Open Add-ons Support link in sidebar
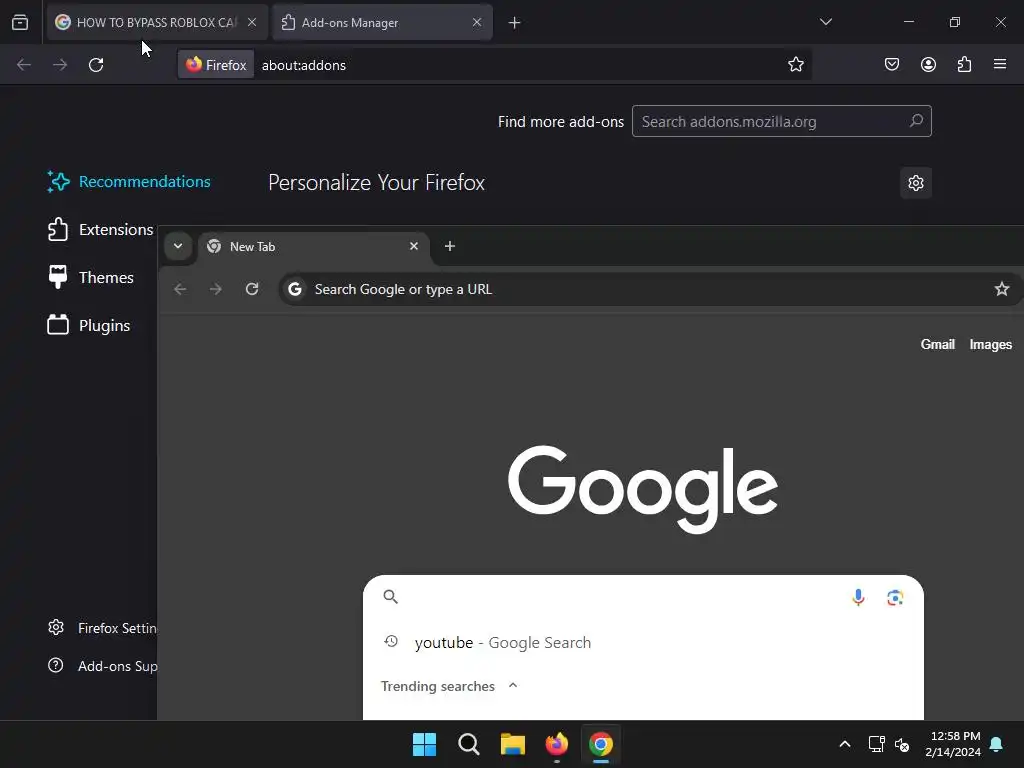This screenshot has height=768, width=1024. [x=102, y=666]
